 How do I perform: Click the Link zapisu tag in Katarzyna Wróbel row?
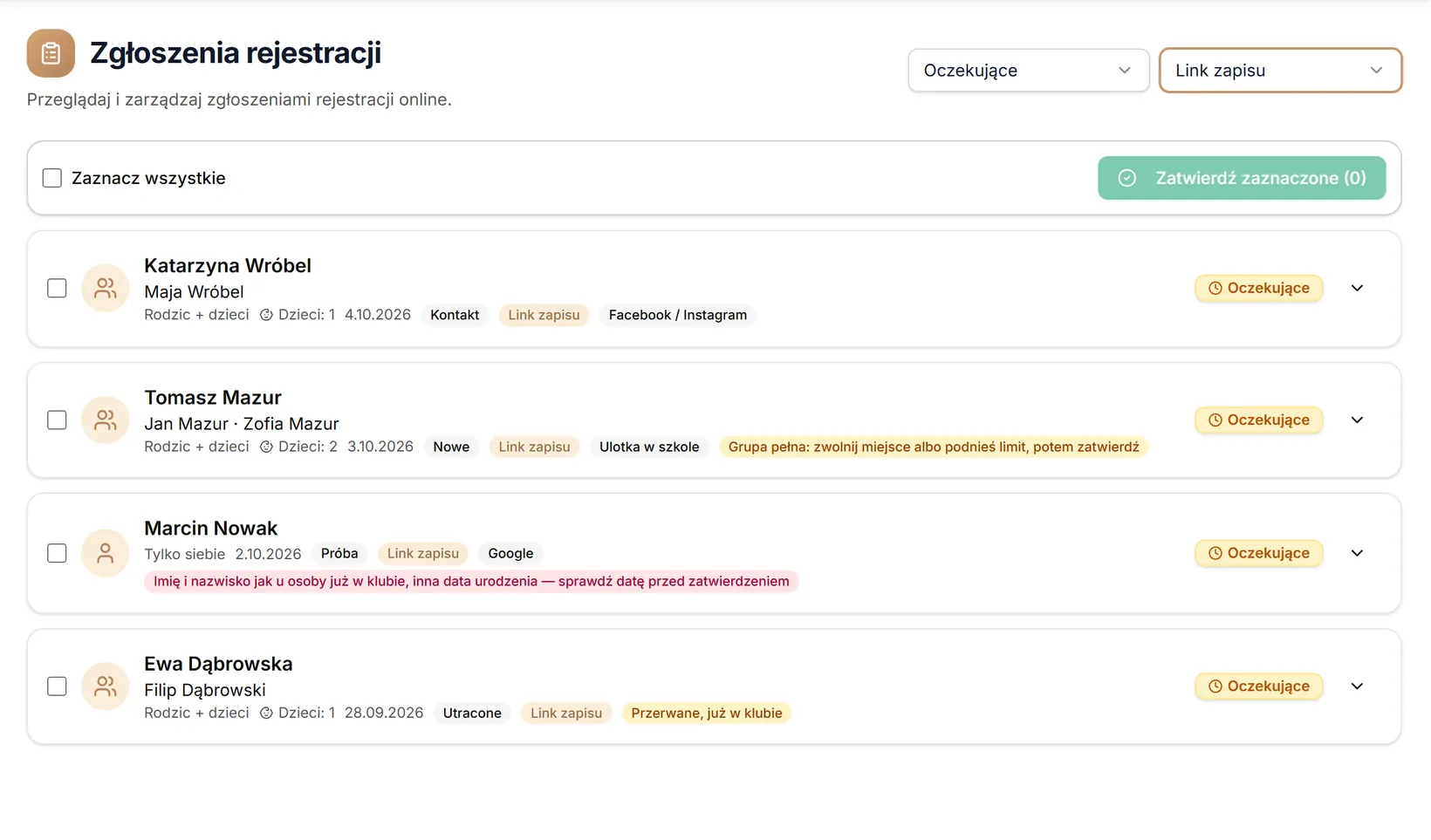point(544,315)
